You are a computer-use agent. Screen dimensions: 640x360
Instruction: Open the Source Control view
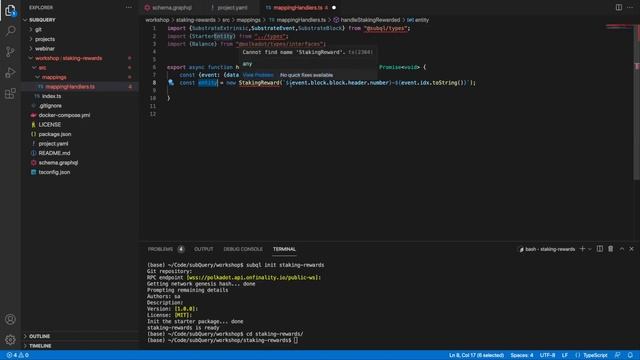point(10,52)
